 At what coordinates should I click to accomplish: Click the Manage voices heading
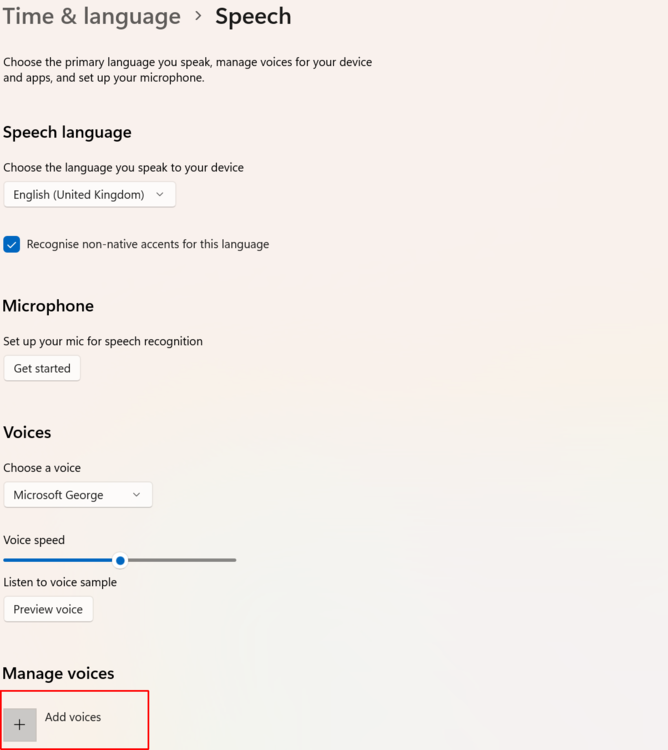[58, 673]
